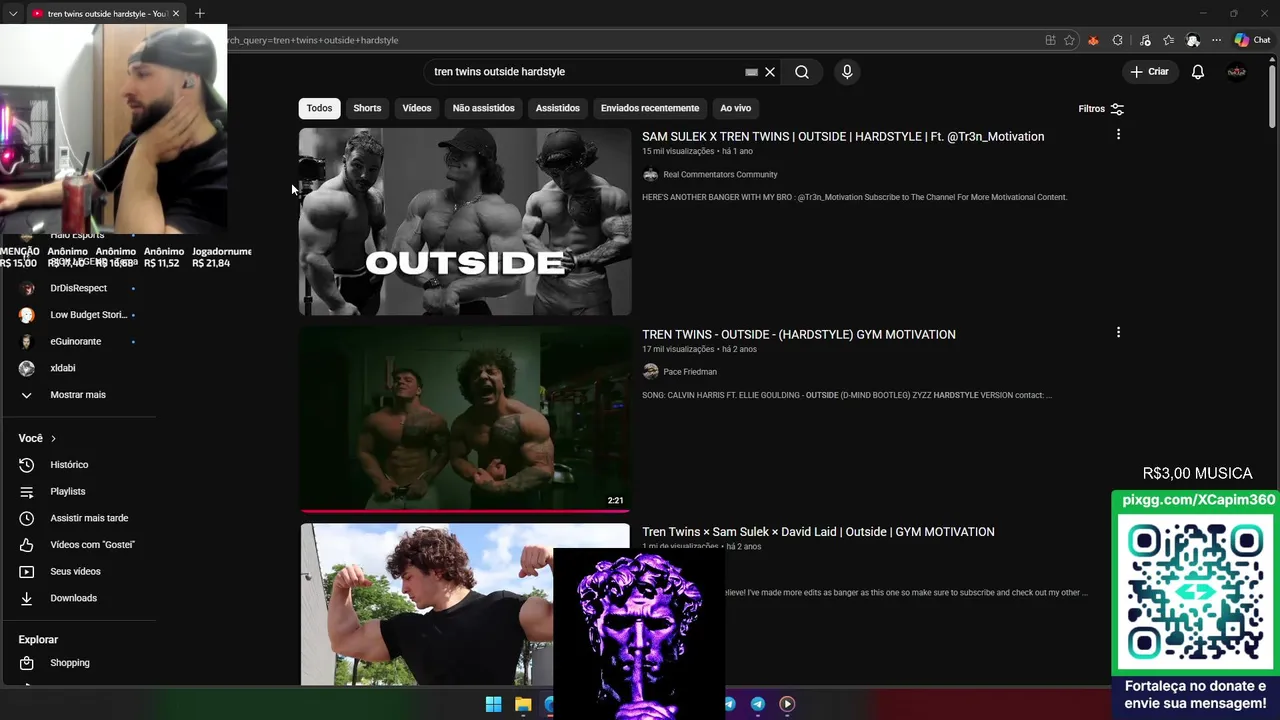Open the biceps flex video thumbnail
Viewport: 1280px width, 720px height.
(x=425, y=604)
